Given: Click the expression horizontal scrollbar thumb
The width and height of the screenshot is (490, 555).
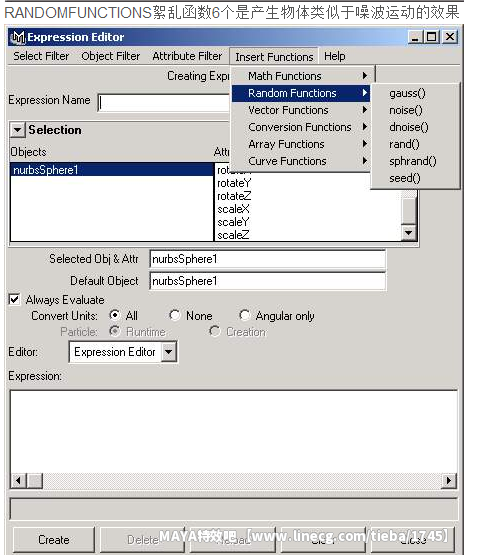Looking at the screenshot, I should 35,481.
